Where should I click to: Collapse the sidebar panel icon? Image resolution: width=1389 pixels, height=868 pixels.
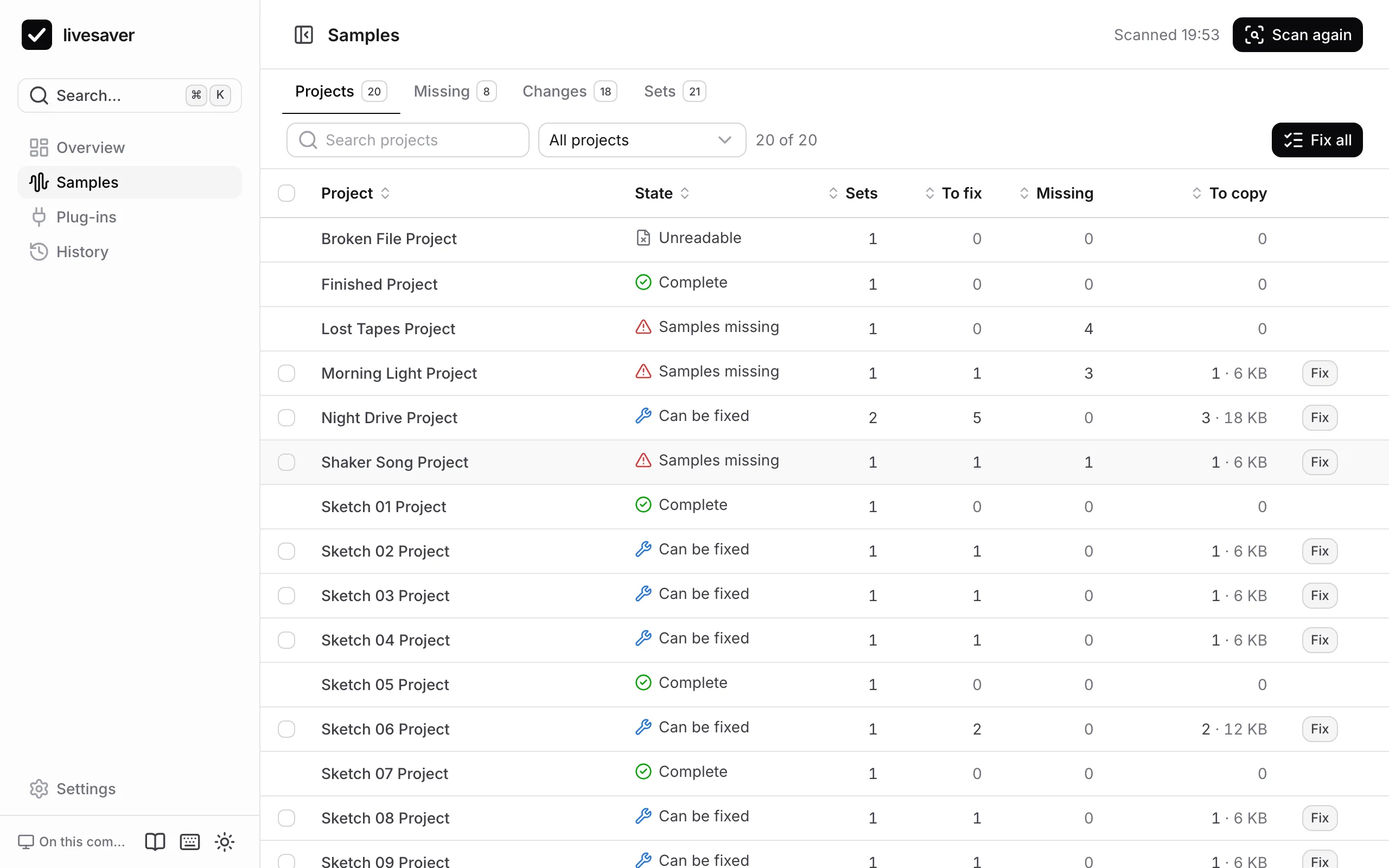[x=304, y=35]
